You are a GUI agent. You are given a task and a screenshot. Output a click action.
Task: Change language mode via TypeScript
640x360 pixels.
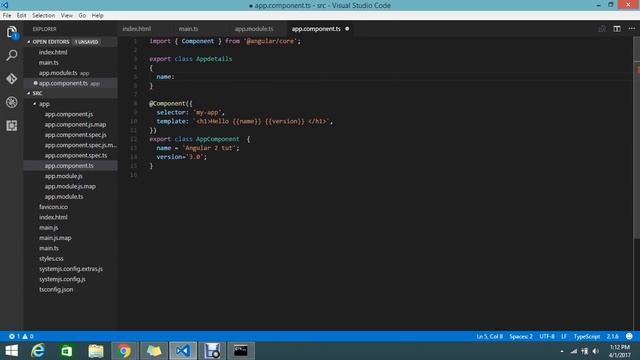[587, 336]
